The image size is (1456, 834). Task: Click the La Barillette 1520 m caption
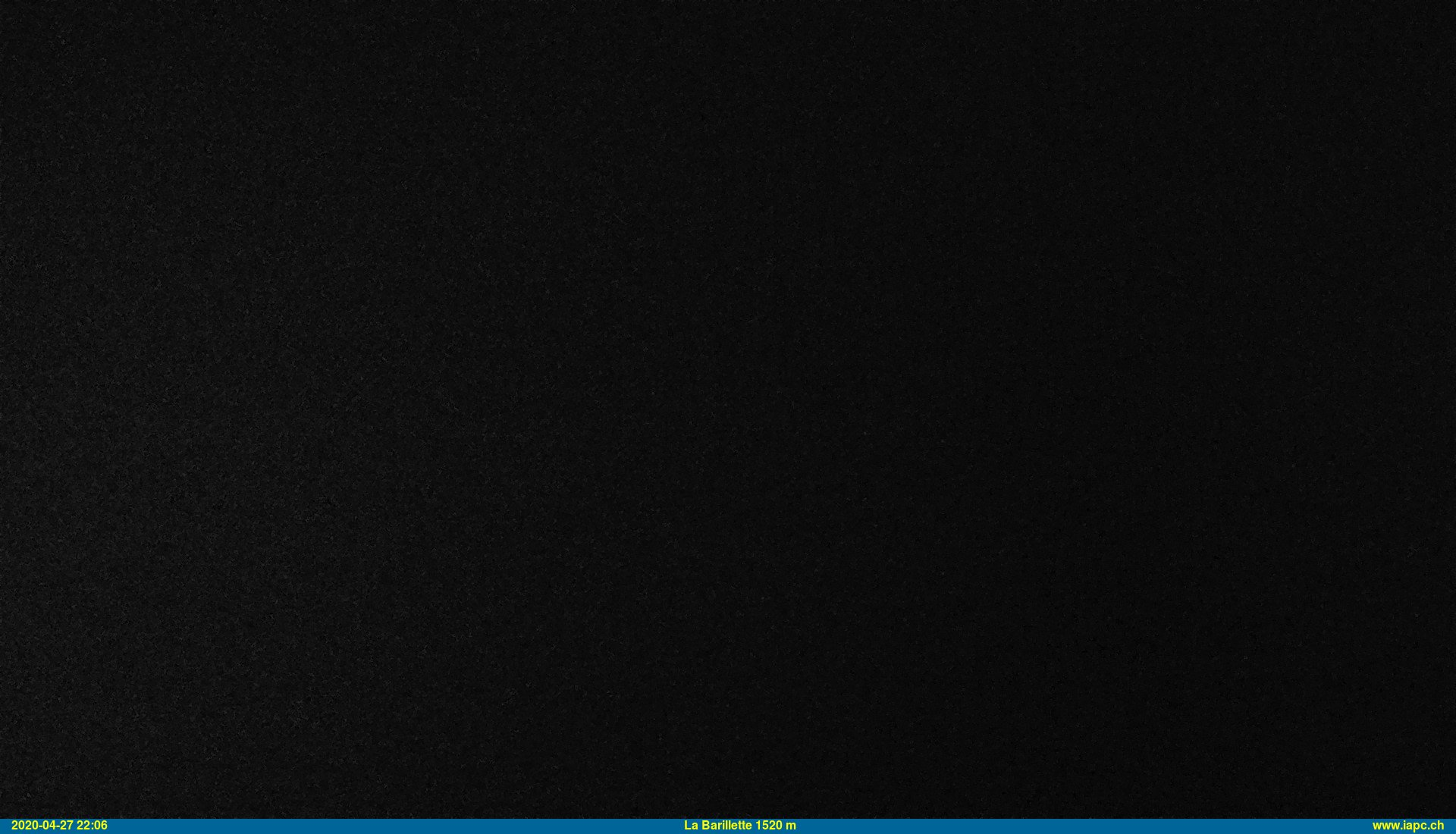pos(740,826)
